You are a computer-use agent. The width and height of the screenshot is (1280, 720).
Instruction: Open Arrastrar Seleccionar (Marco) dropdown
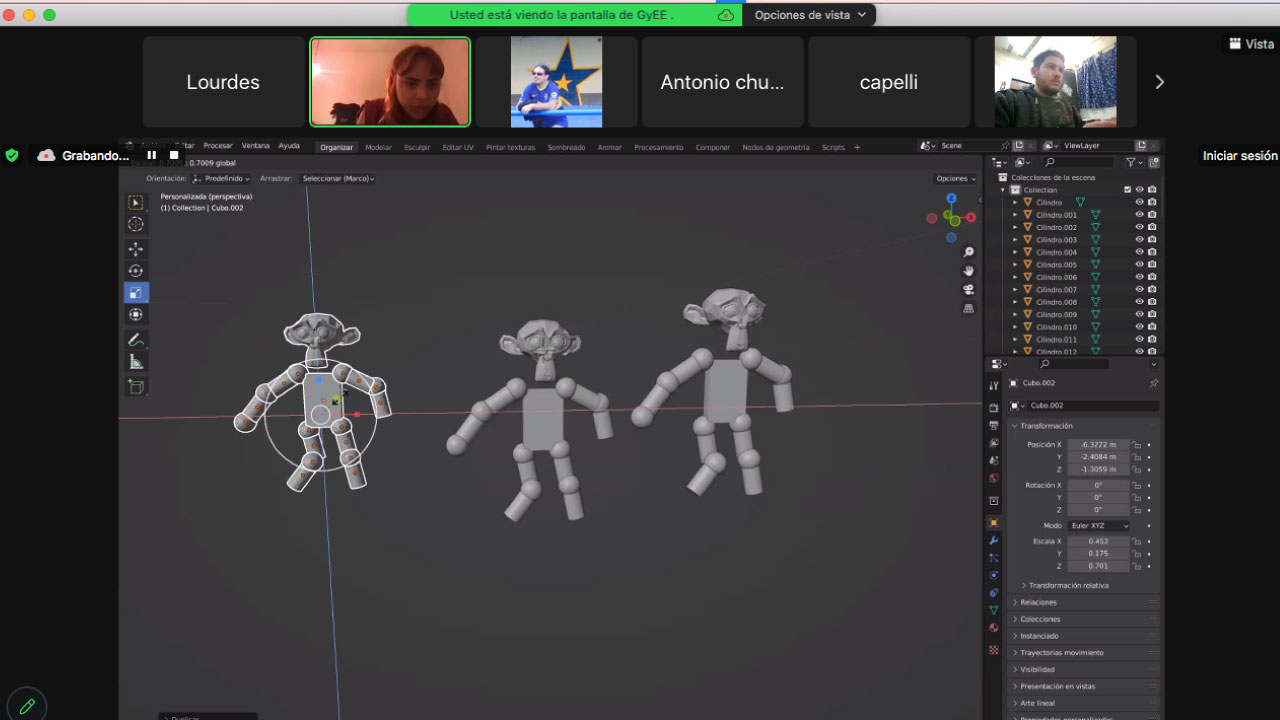338,178
